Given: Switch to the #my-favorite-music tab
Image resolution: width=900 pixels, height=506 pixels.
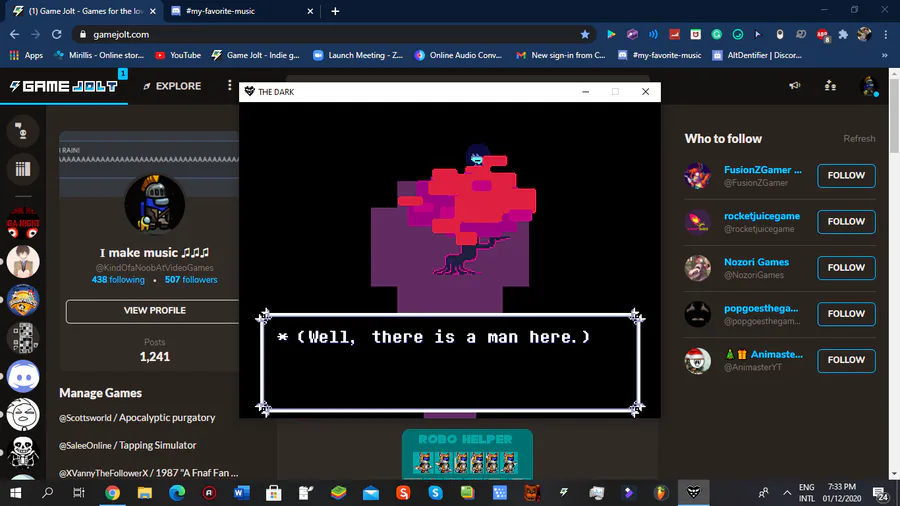Looking at the screenshot, I should (242, 11).
